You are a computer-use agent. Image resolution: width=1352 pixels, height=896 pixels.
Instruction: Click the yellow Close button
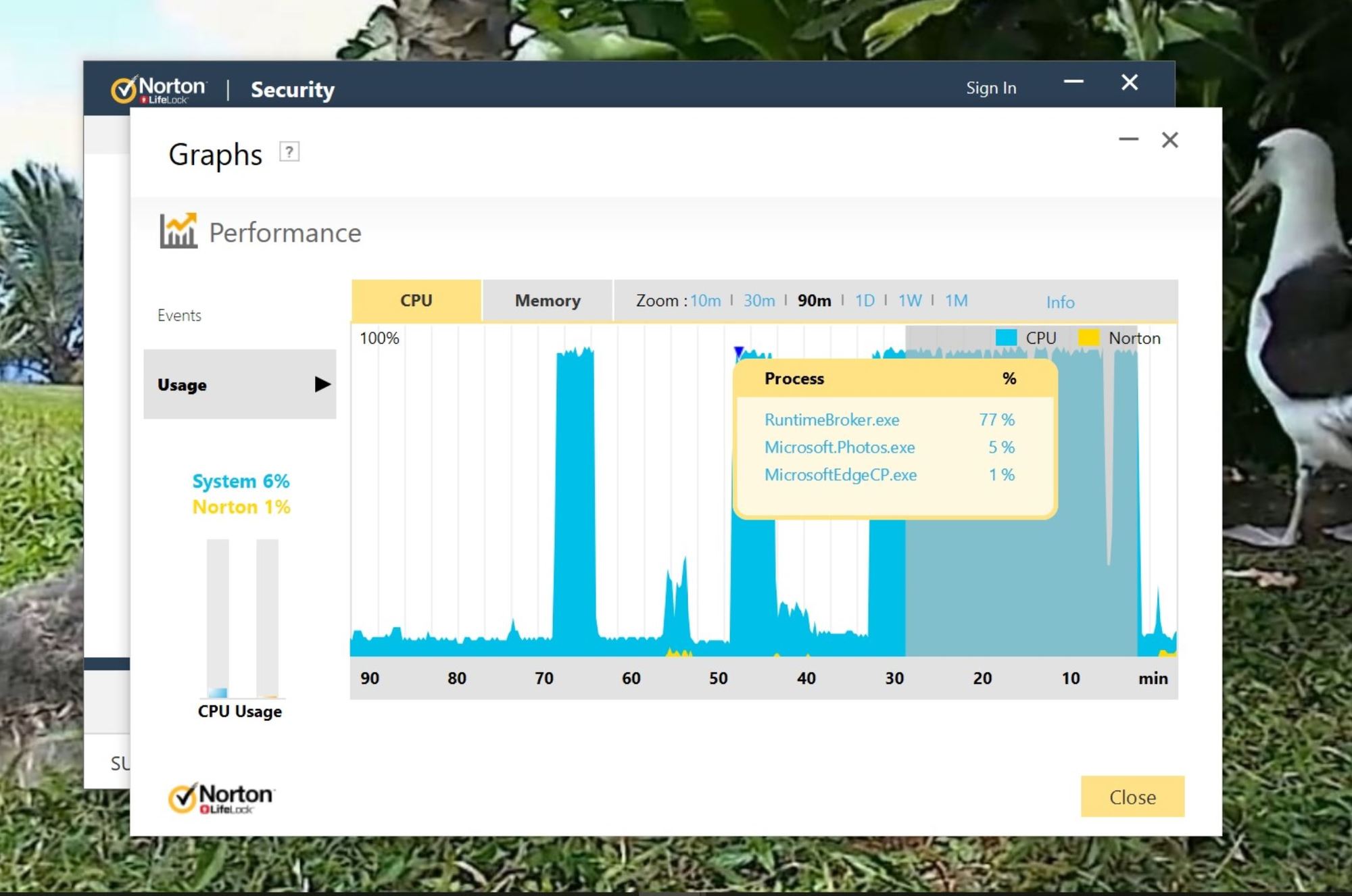pos(1132,797)
